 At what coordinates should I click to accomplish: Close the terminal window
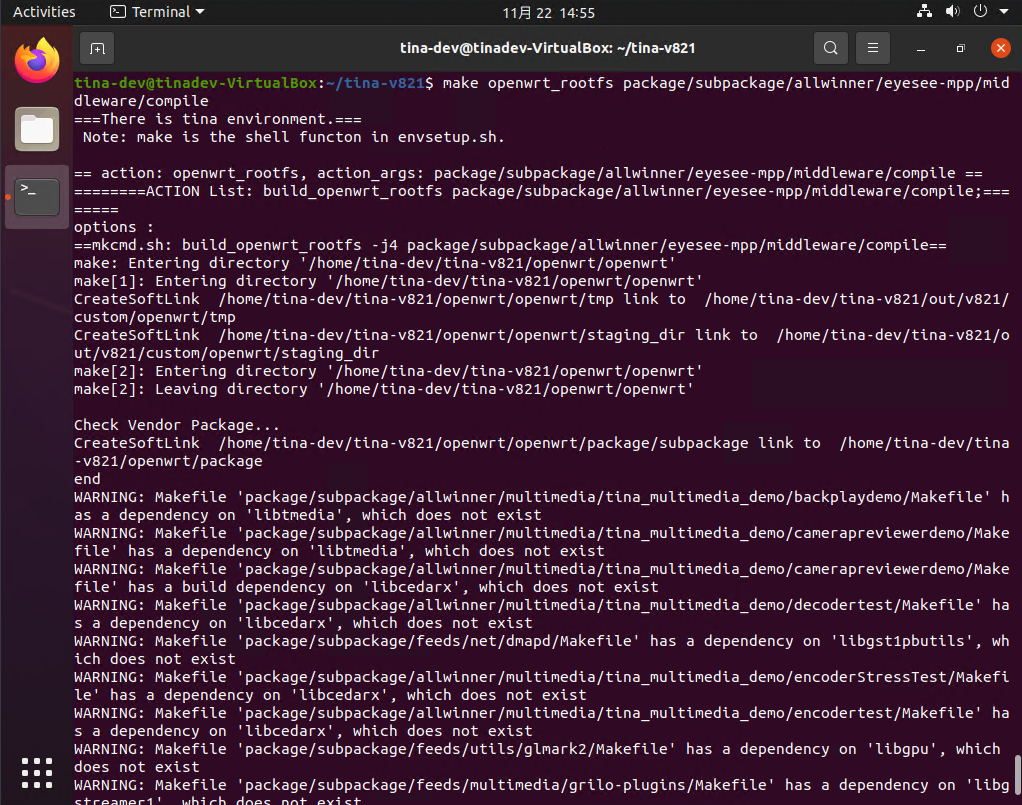click(x=1000, y=48)
